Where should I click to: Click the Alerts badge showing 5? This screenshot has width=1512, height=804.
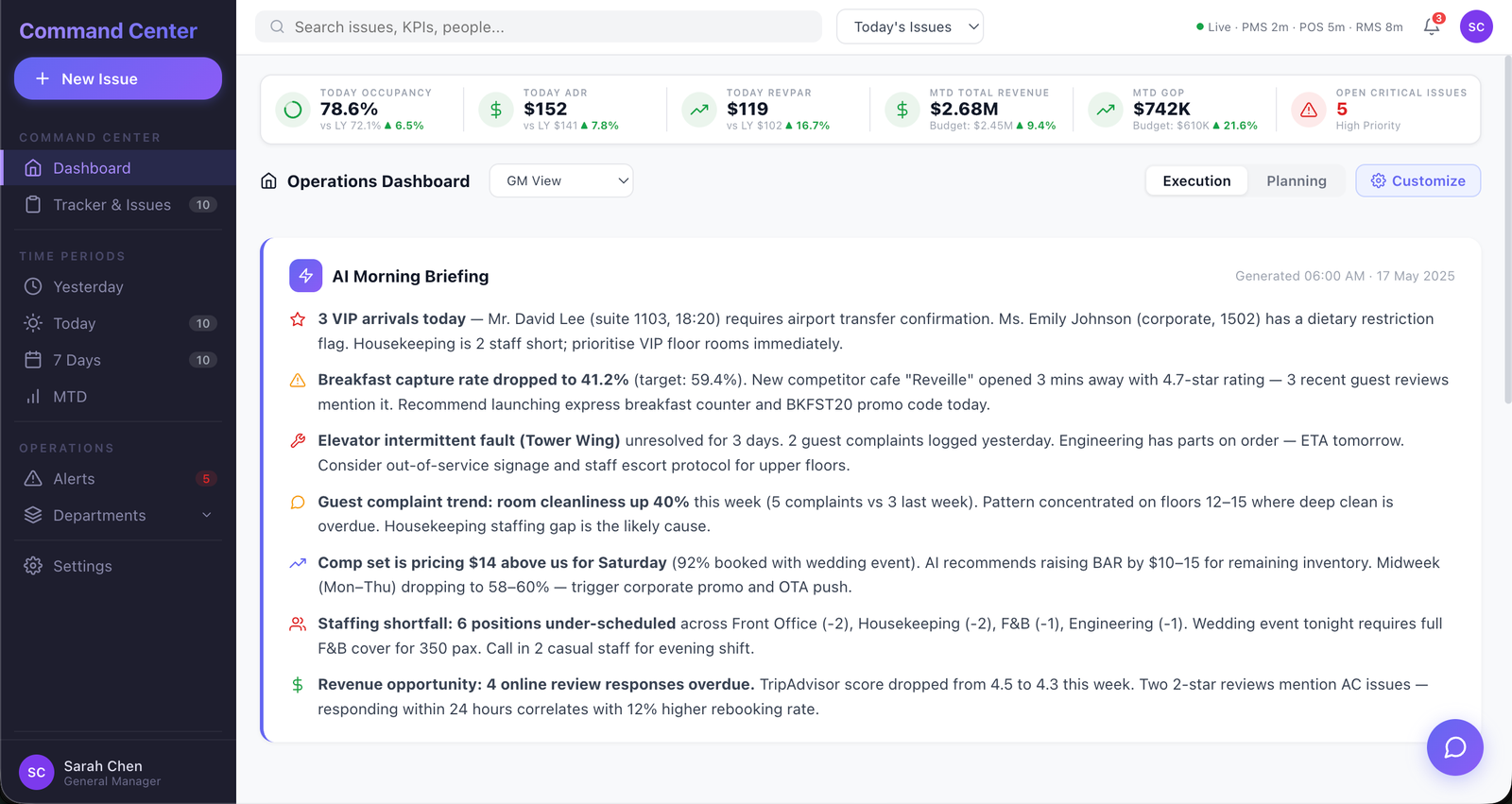(206, 478)
